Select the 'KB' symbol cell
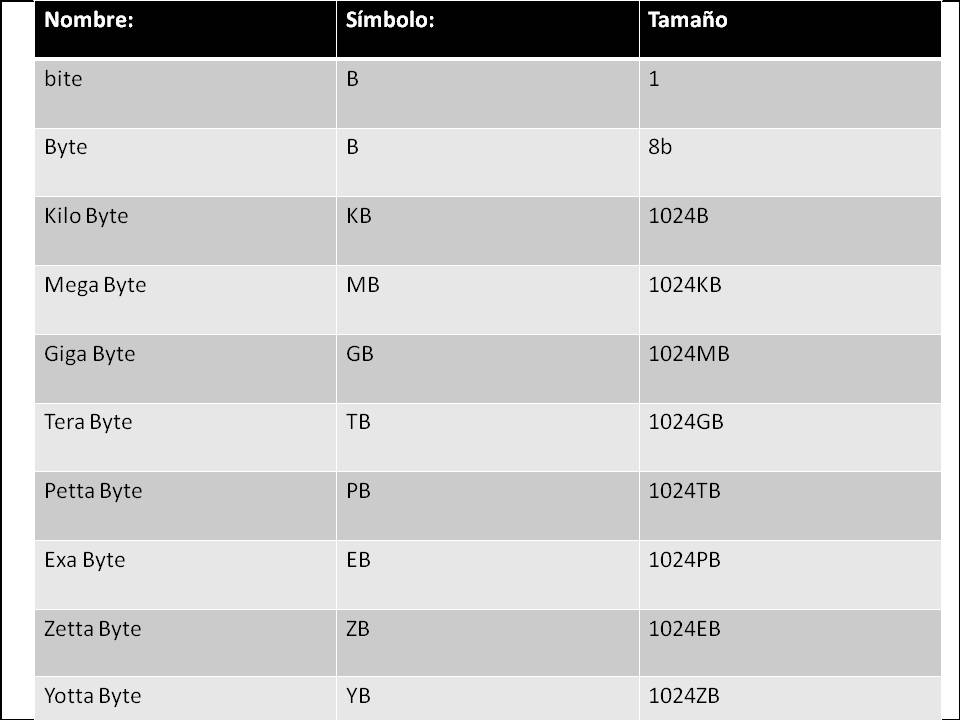Viewport: 960px width, 720px height. coord(358,216)
